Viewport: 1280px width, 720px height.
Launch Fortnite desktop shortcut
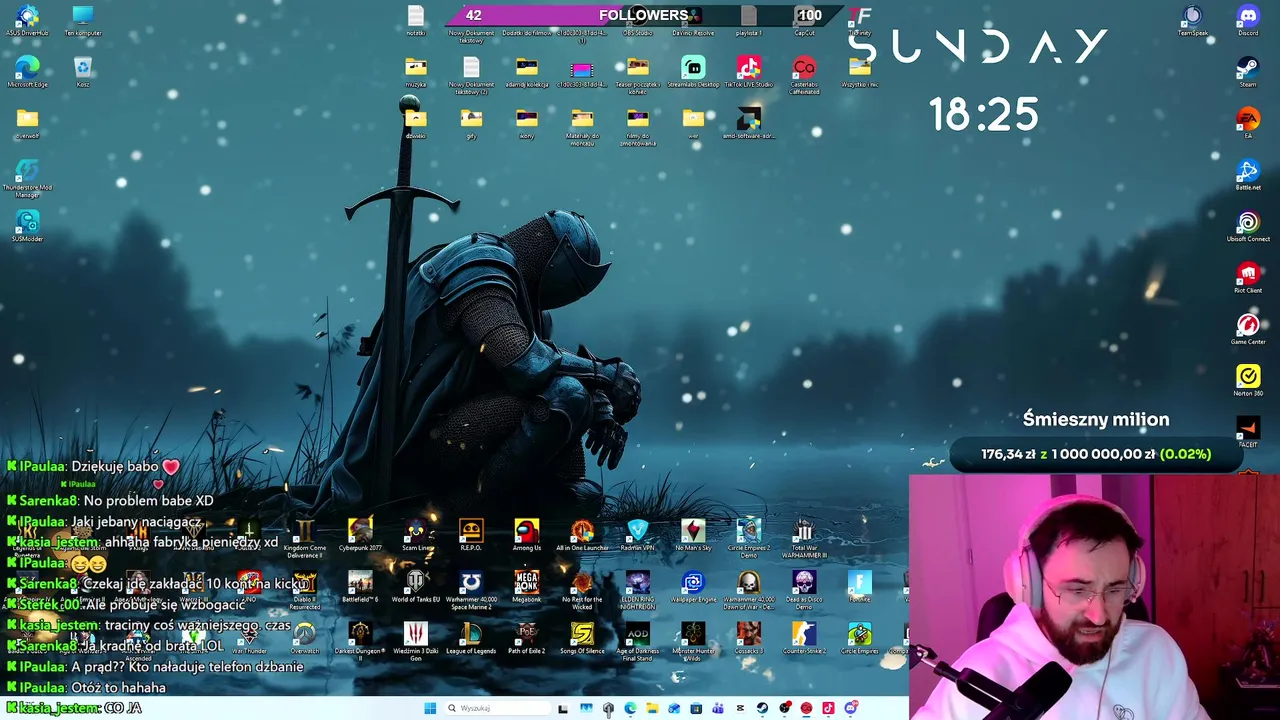[860, 587]
